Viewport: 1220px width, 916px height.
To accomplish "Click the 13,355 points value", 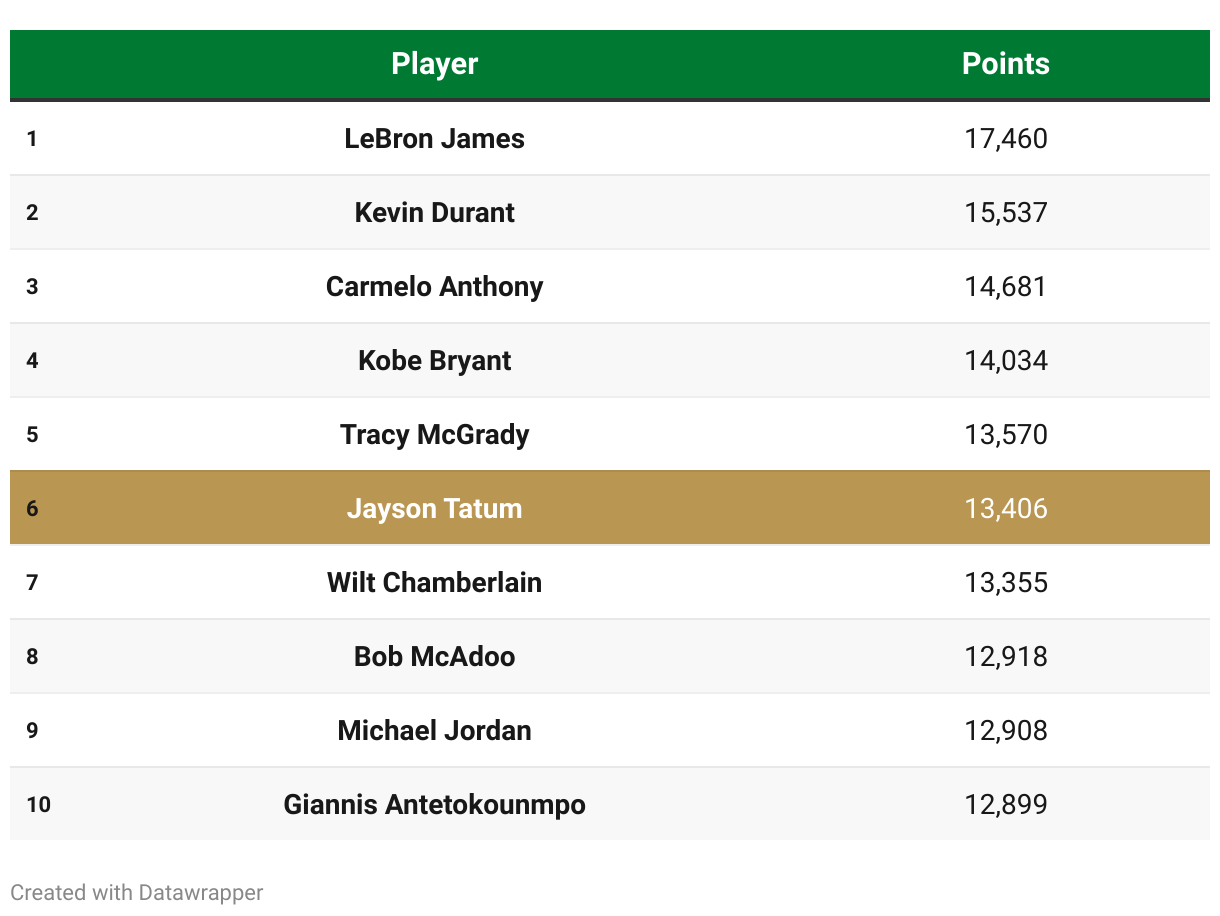I will point(1006,582).
